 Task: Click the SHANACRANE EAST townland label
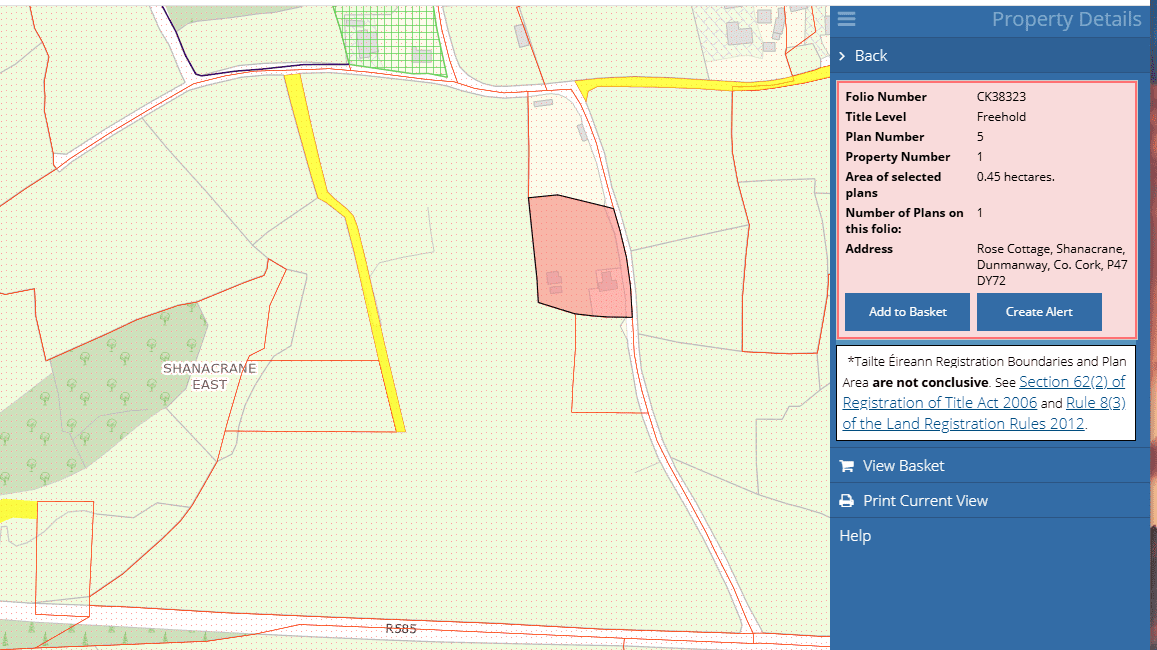tap(209, 376)
